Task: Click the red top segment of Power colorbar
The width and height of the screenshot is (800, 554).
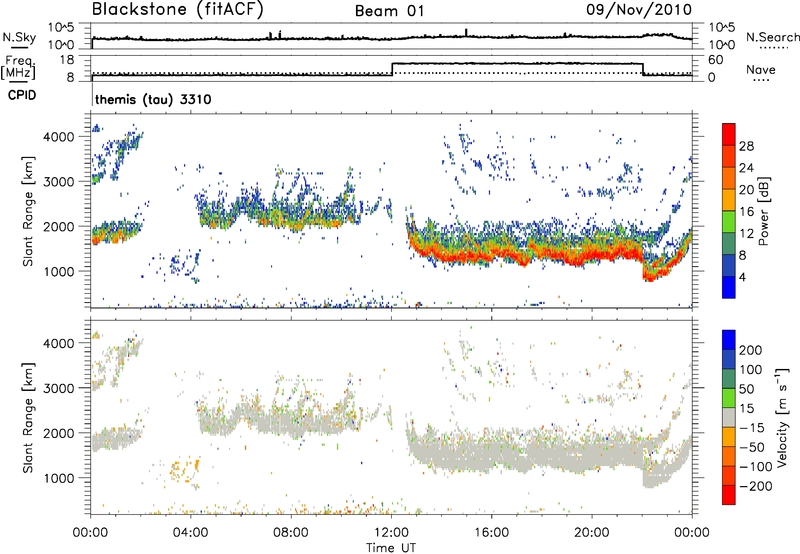Action: tap(729, 135)
